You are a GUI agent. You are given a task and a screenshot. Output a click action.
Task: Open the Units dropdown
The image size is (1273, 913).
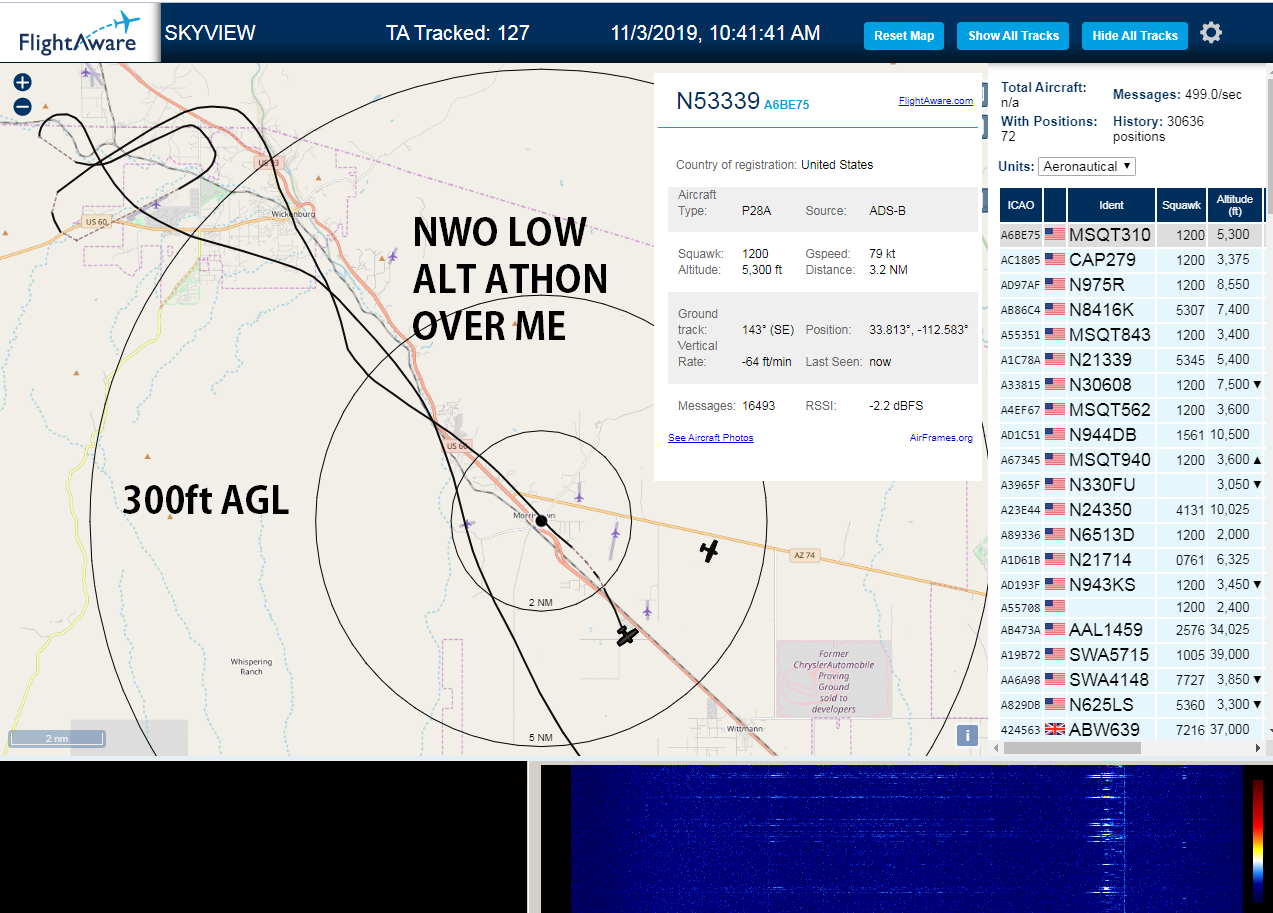(x=1087, y=166)
